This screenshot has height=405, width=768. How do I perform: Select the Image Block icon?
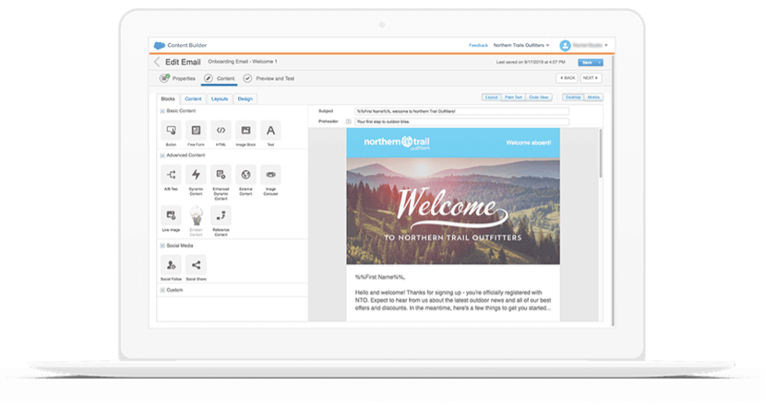coord(246,131)
